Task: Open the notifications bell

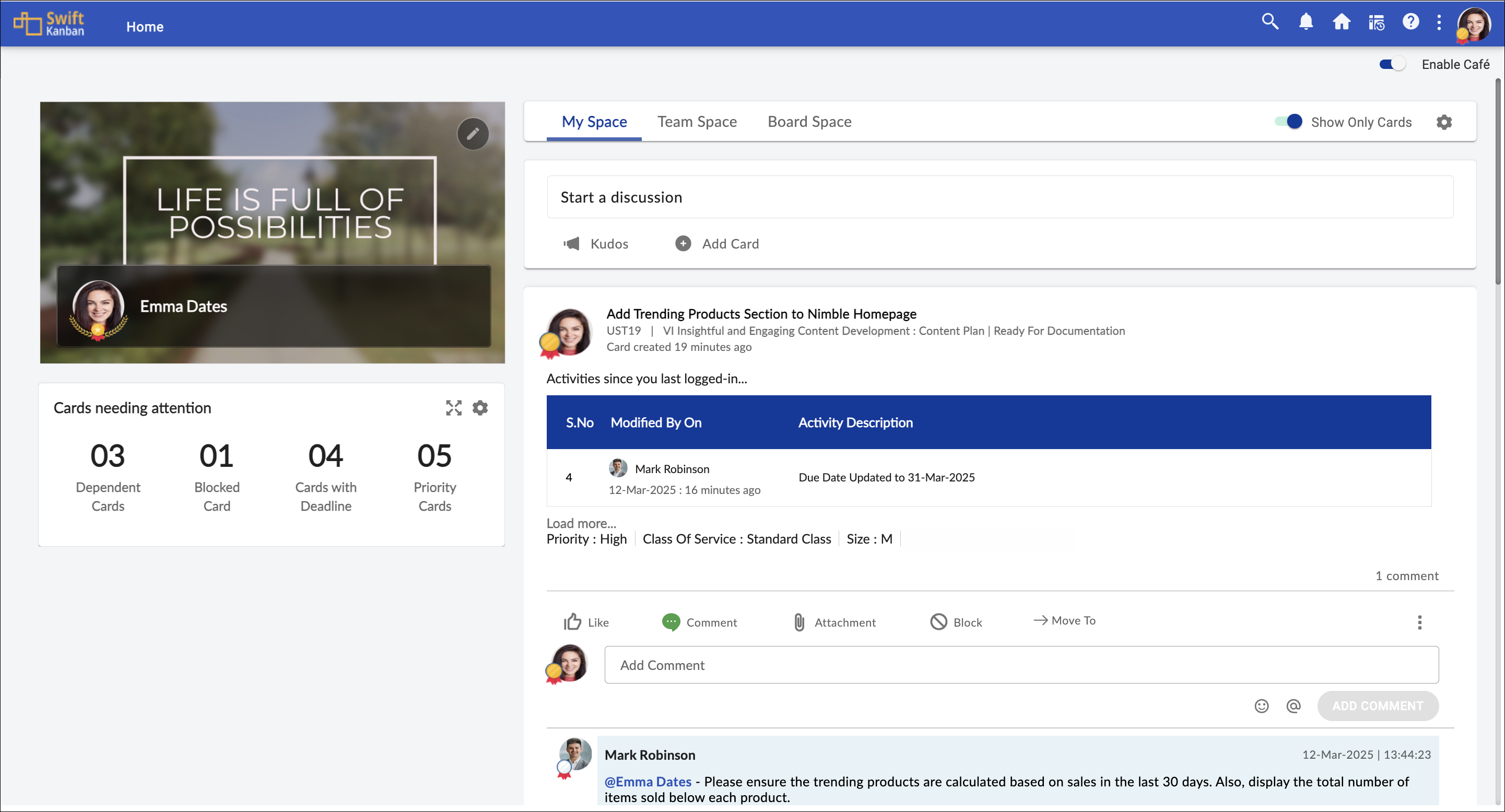Action: coord(1306,22)
